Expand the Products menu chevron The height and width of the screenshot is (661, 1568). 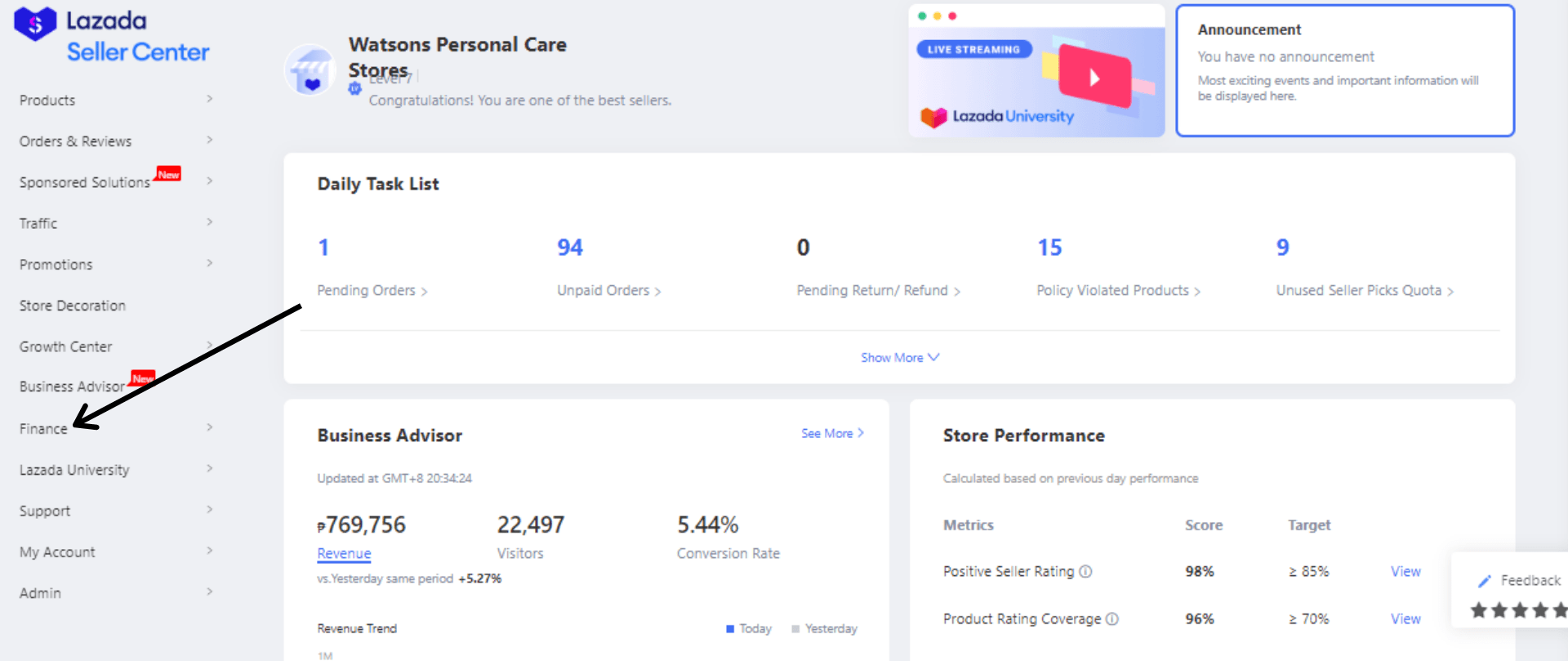[210, 99]
